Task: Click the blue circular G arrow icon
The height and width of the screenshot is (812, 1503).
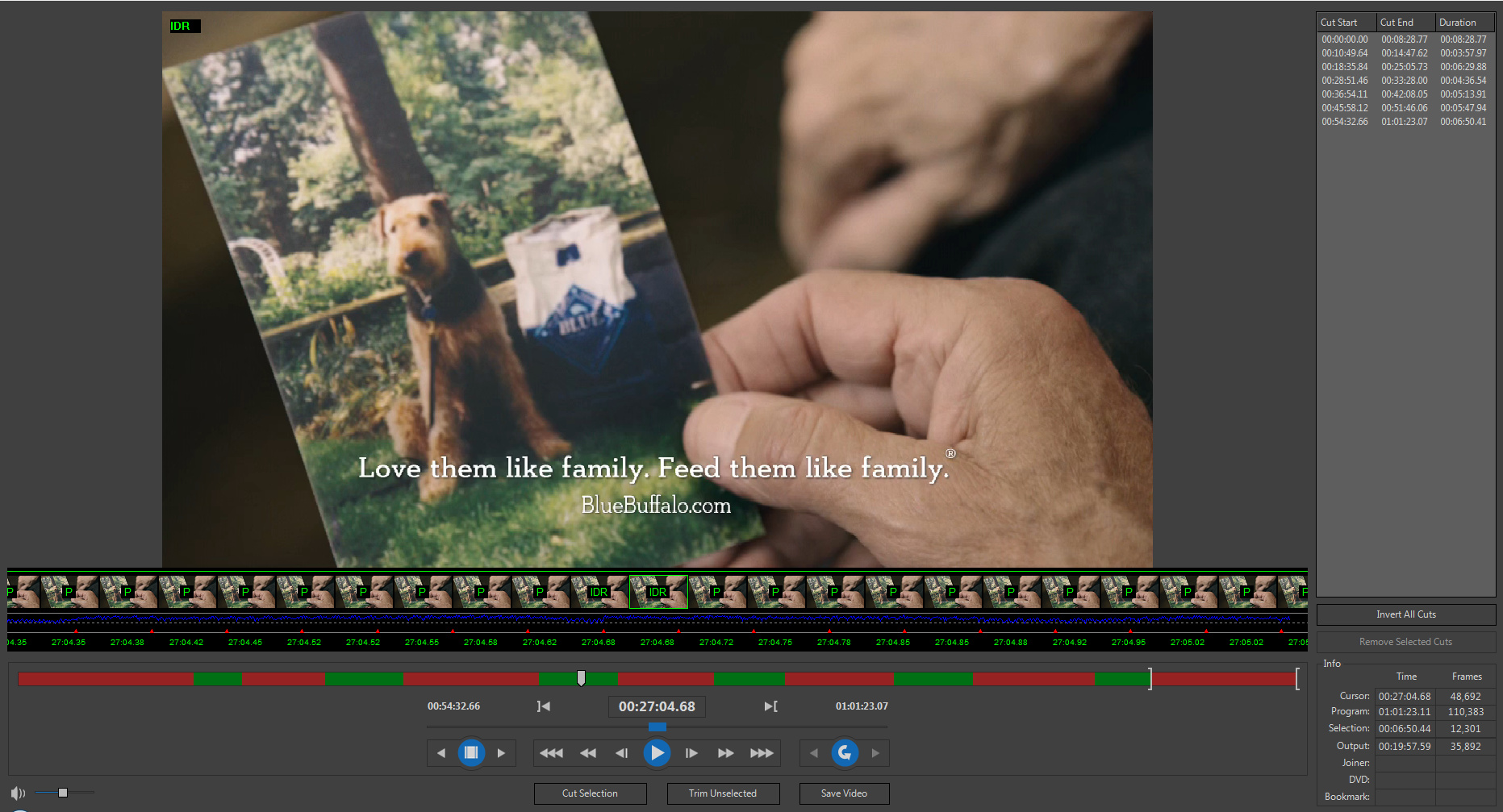Action: click(x=845, y=753)
